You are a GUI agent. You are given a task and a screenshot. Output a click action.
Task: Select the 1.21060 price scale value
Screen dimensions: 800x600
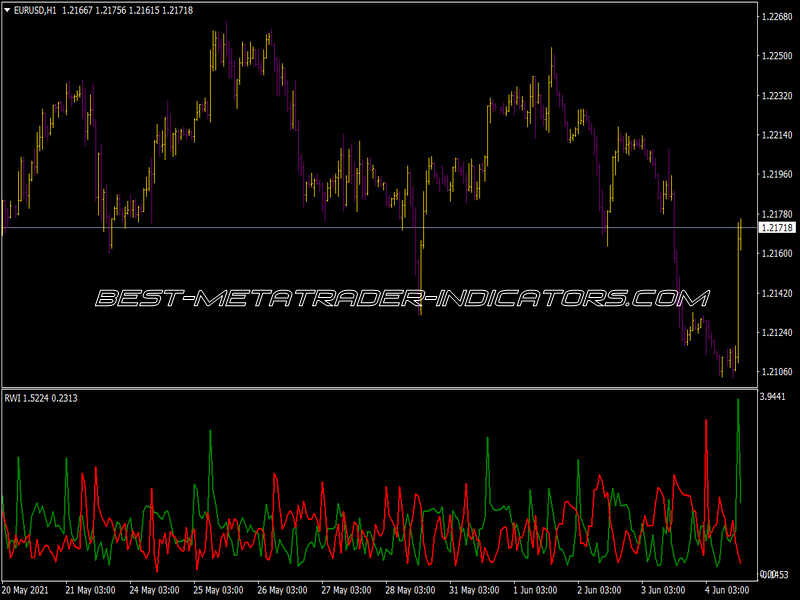coord(777,371)
